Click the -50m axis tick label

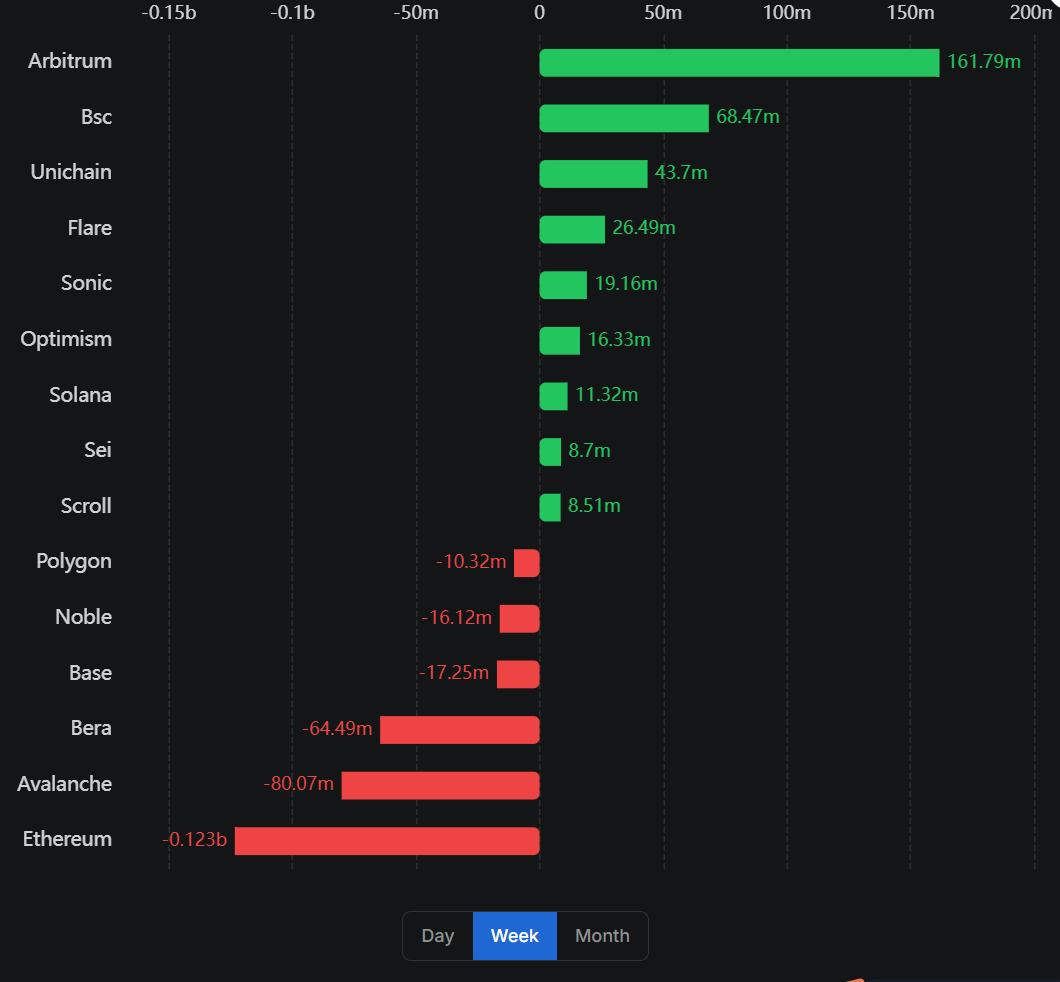(x=416, y=12)
